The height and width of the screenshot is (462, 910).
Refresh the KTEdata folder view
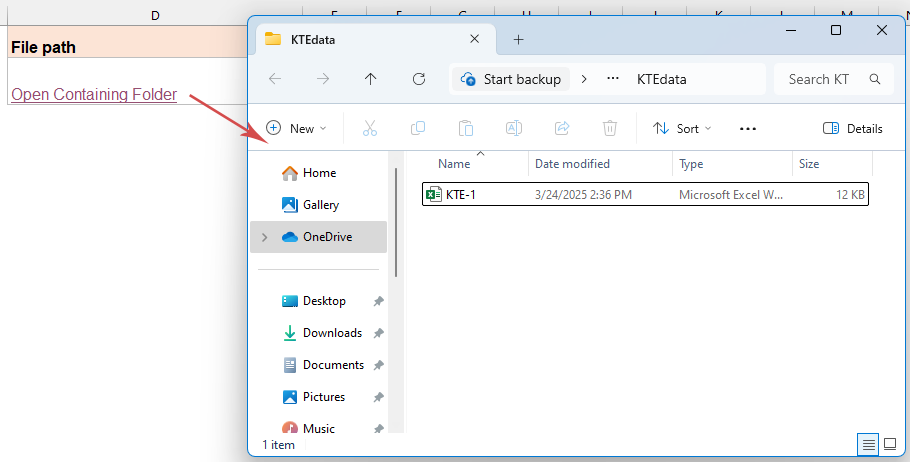click(x=419, y=79)
